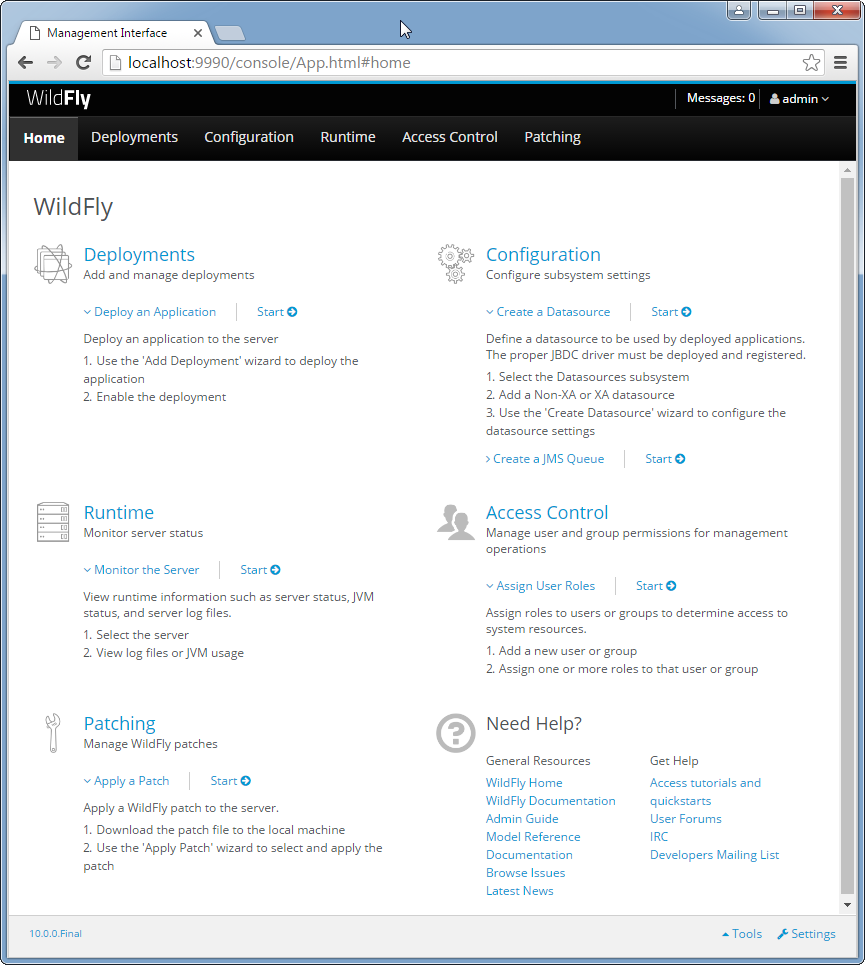865x965 pixels.
Task: Click the Need Help question mark icon
Action: [x=455, y=733]
